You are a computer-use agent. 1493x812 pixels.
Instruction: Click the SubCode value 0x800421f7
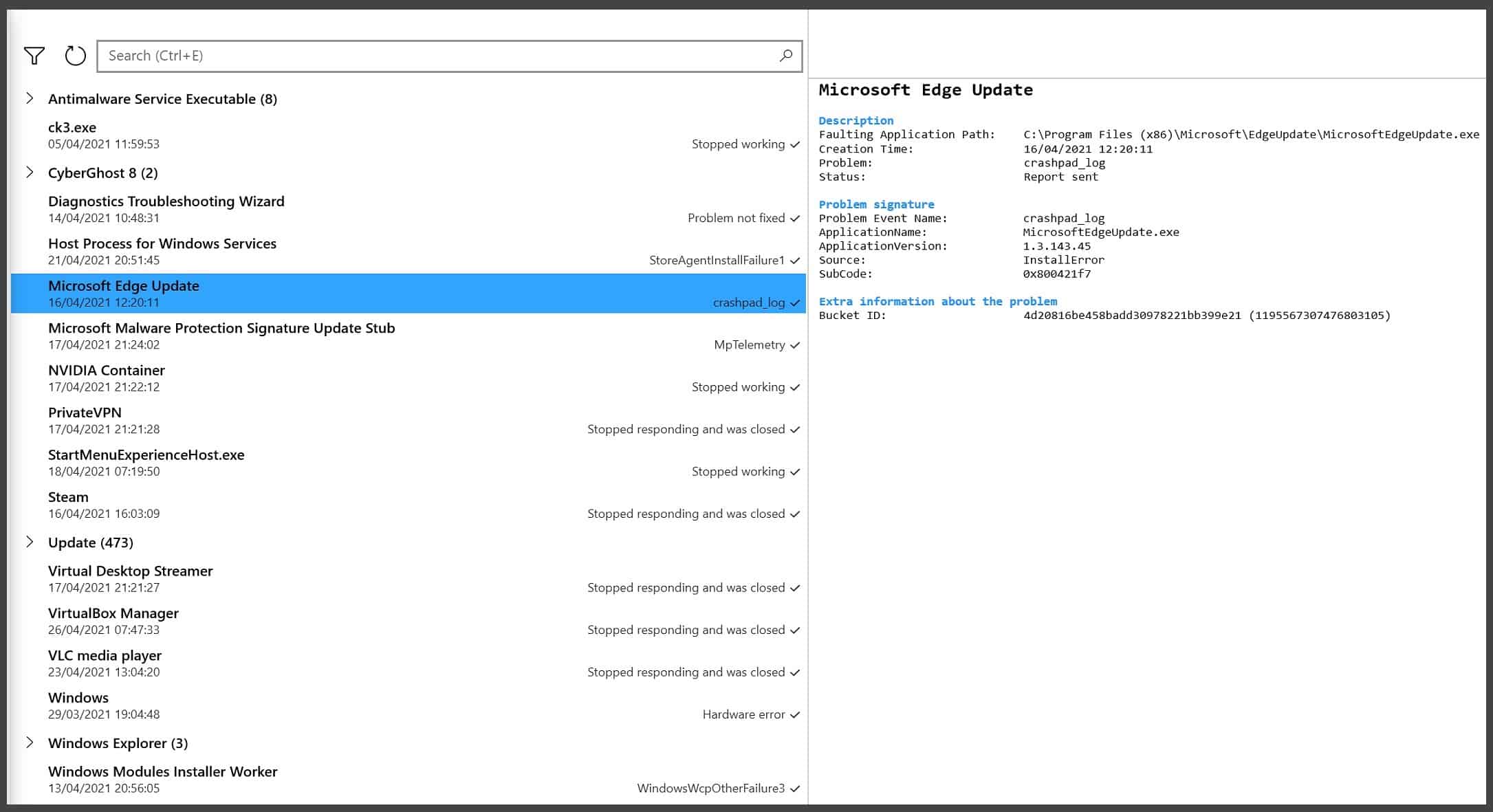click(x=1057, y=274)
